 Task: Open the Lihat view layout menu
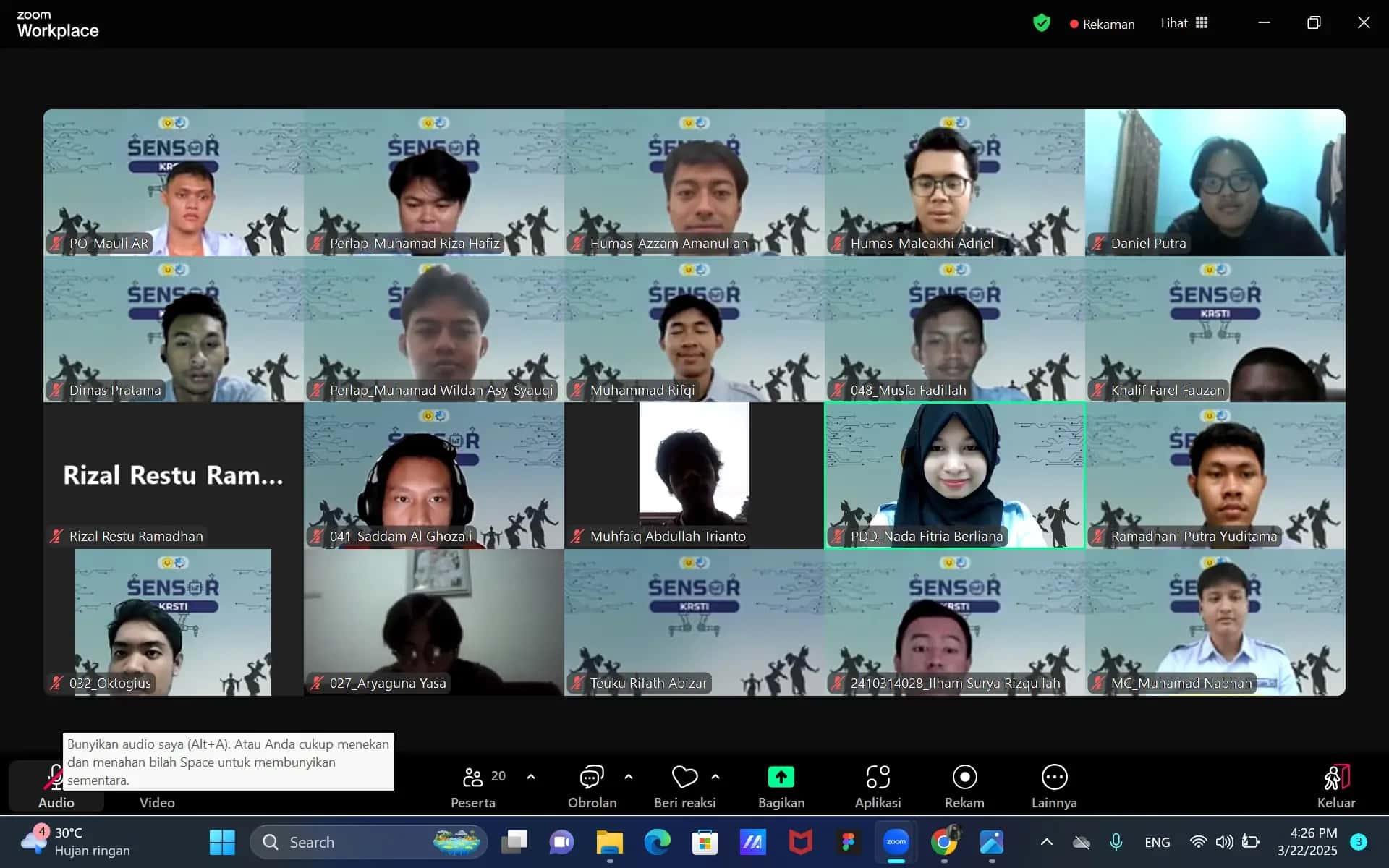1184,23
